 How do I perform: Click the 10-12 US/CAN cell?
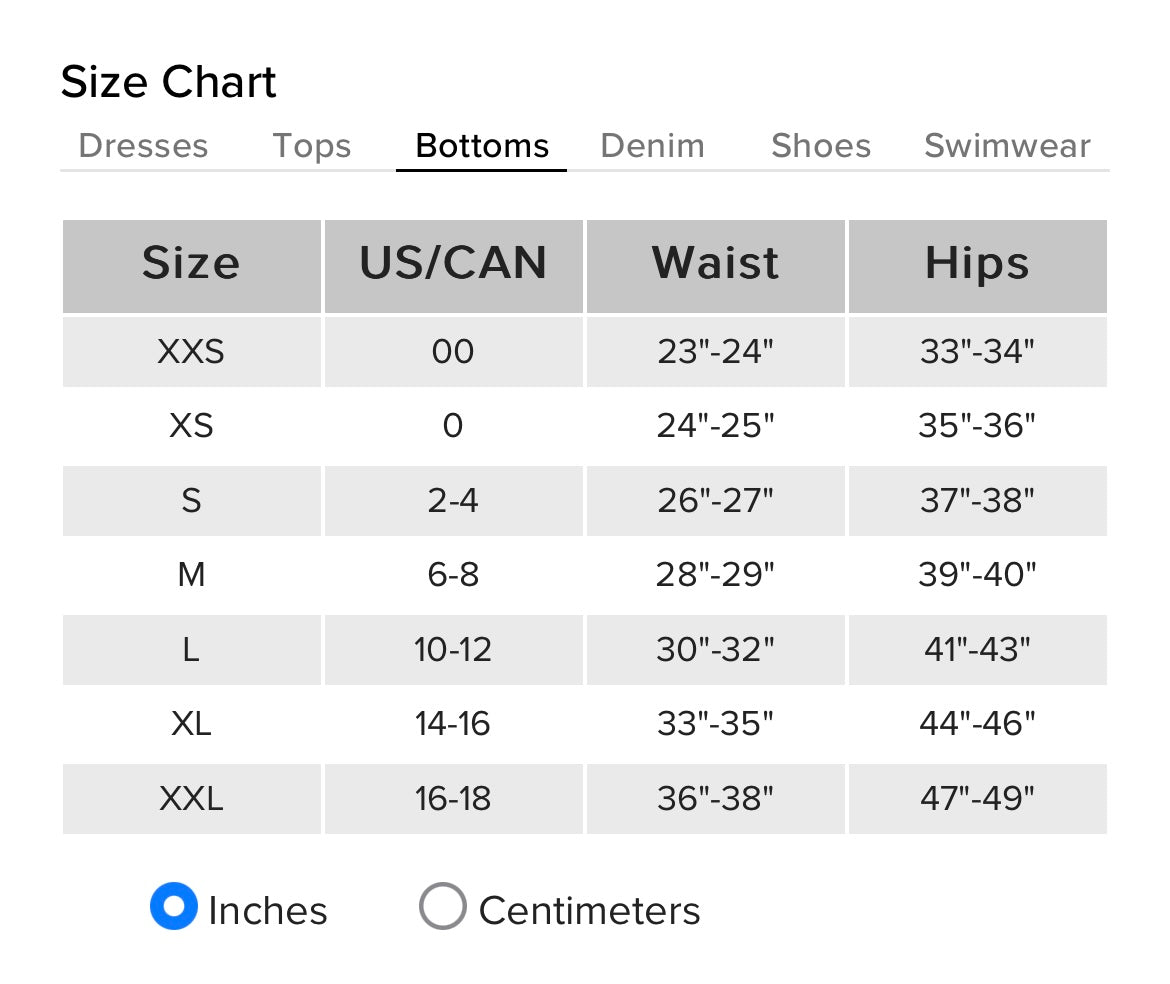click(453, 650)
